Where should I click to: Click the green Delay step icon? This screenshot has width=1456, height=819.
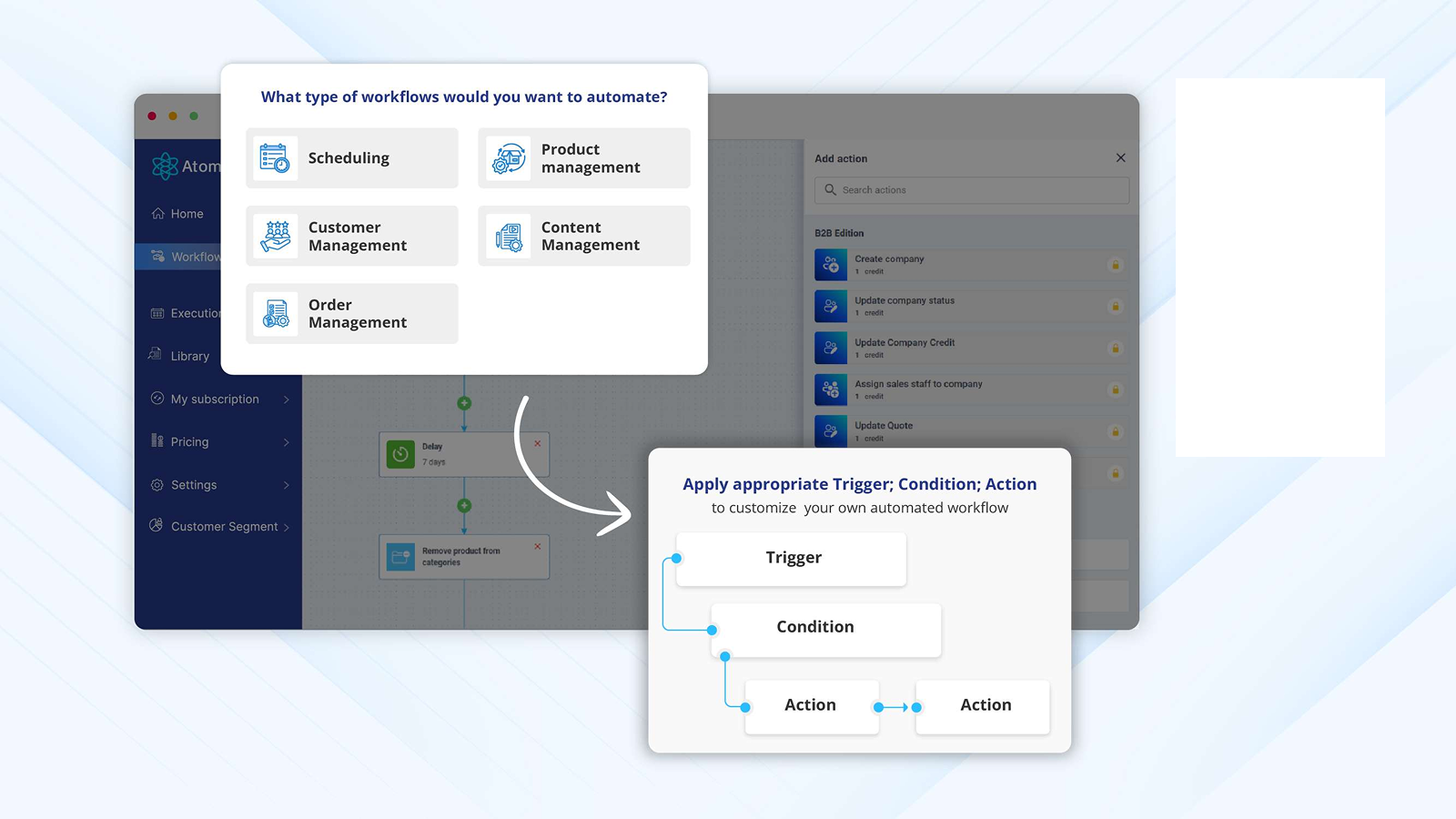400,454
